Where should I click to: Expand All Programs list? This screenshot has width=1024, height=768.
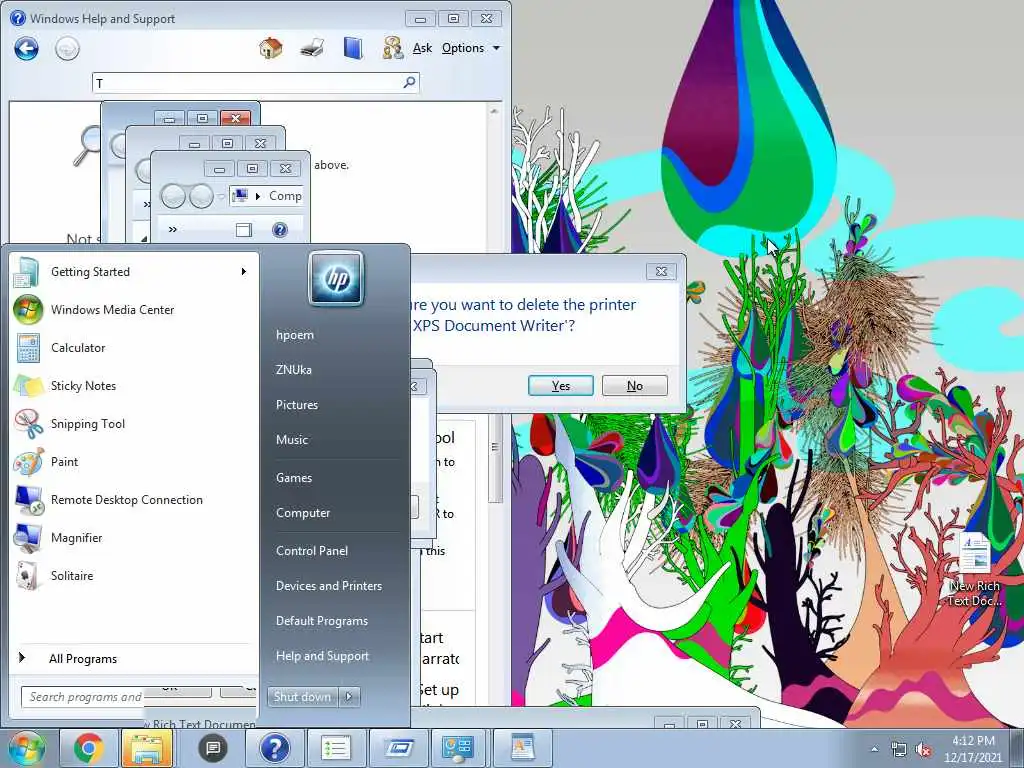tap(134, 658)
